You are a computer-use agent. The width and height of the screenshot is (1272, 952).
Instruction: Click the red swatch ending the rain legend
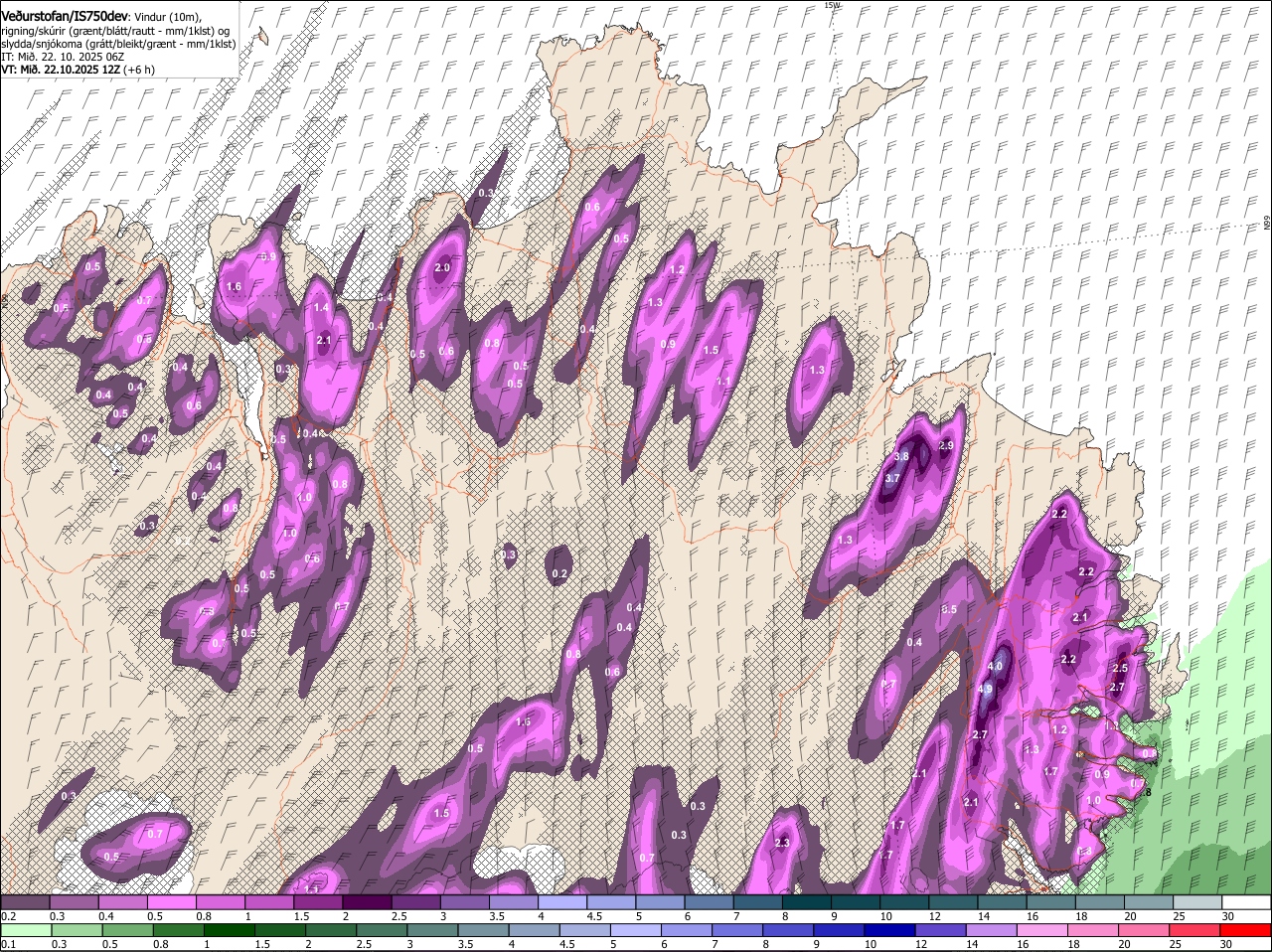click(x=1246, y=930)
